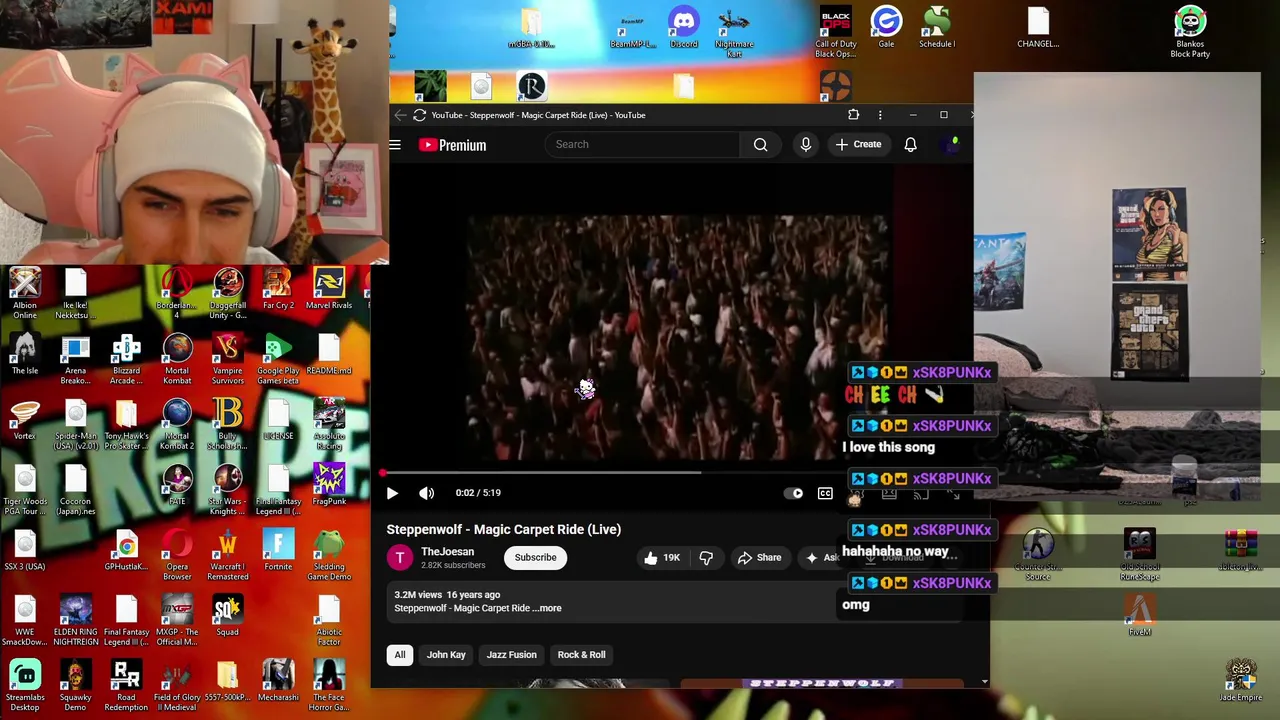This screenshot has height=720, width=1280.
Task: Select README.md file on desktop
Action: [329, 356]
